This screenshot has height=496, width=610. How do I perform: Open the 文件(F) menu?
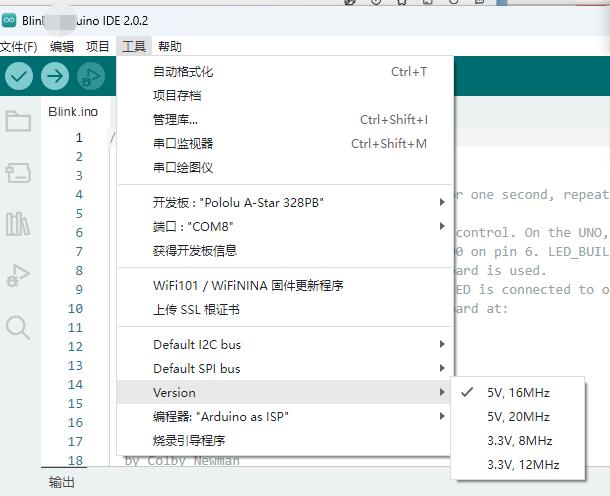pyautogui.click(x=19, y=47)
